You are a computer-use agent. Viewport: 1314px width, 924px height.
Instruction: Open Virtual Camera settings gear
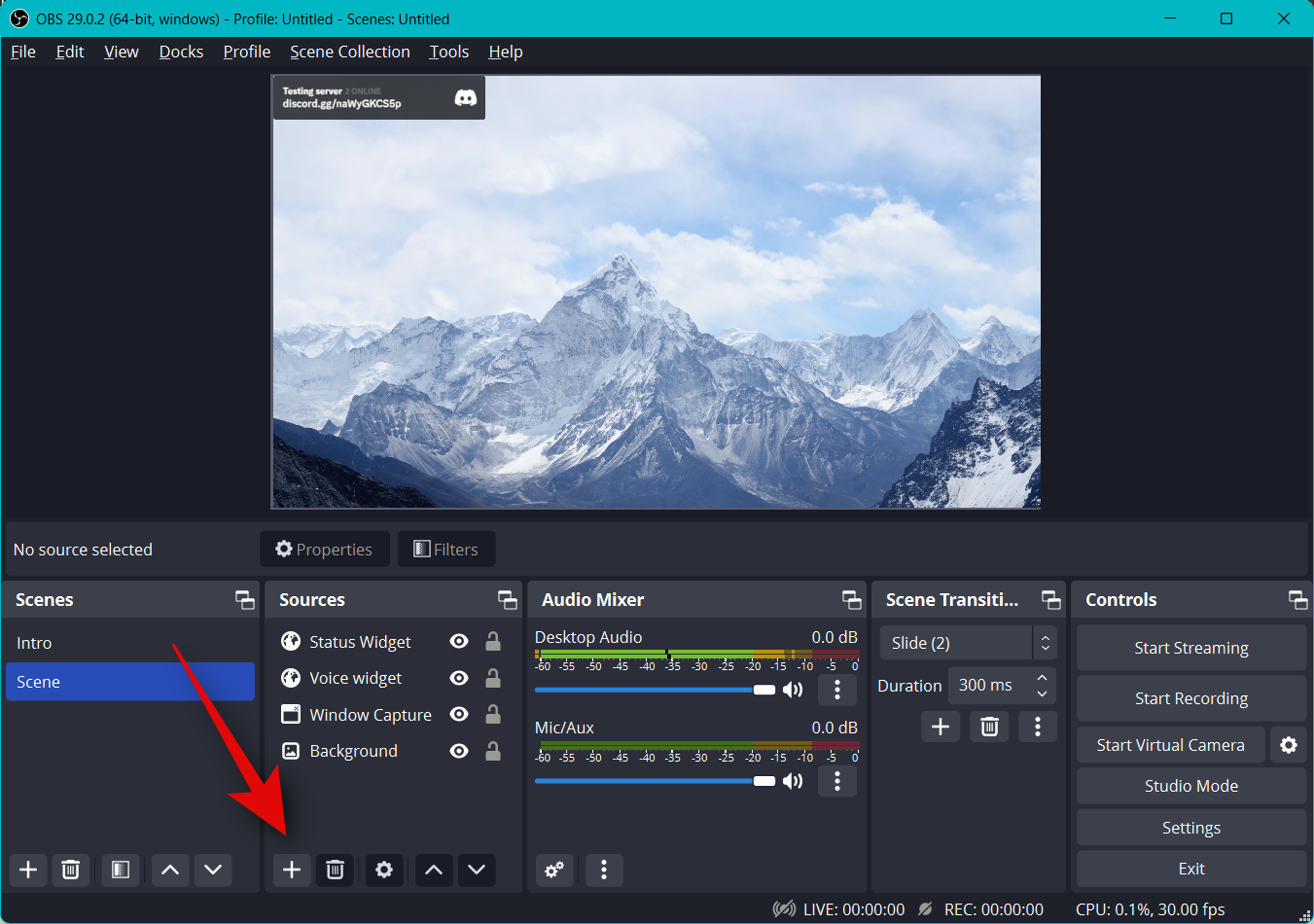click(1289, 745)
